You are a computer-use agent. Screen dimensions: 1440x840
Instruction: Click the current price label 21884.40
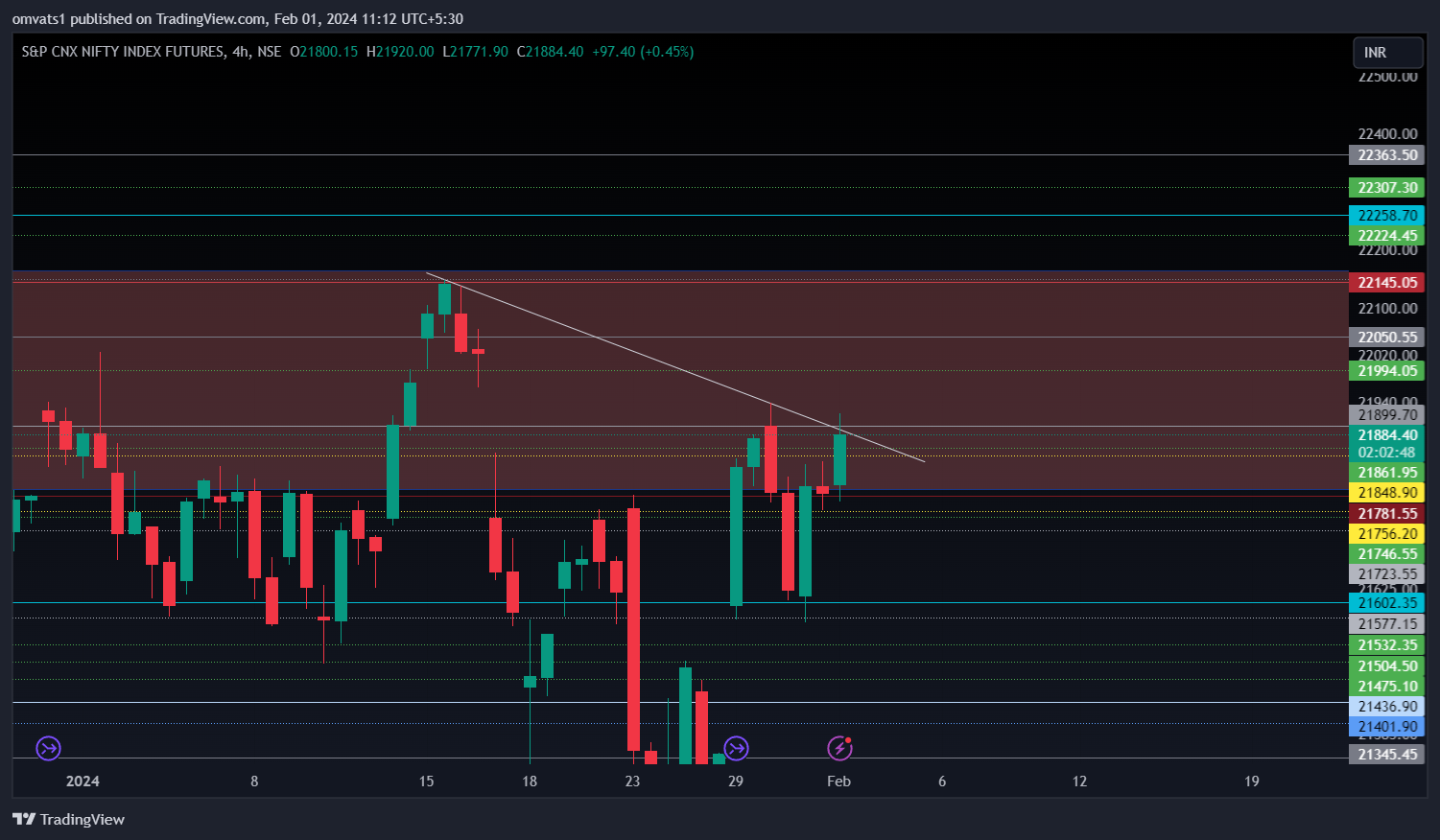tap(1387, 435)
